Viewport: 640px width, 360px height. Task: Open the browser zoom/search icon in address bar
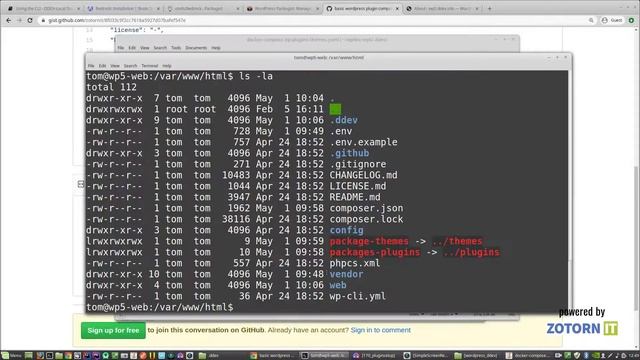pyautogui.click(x=591, y=20)
